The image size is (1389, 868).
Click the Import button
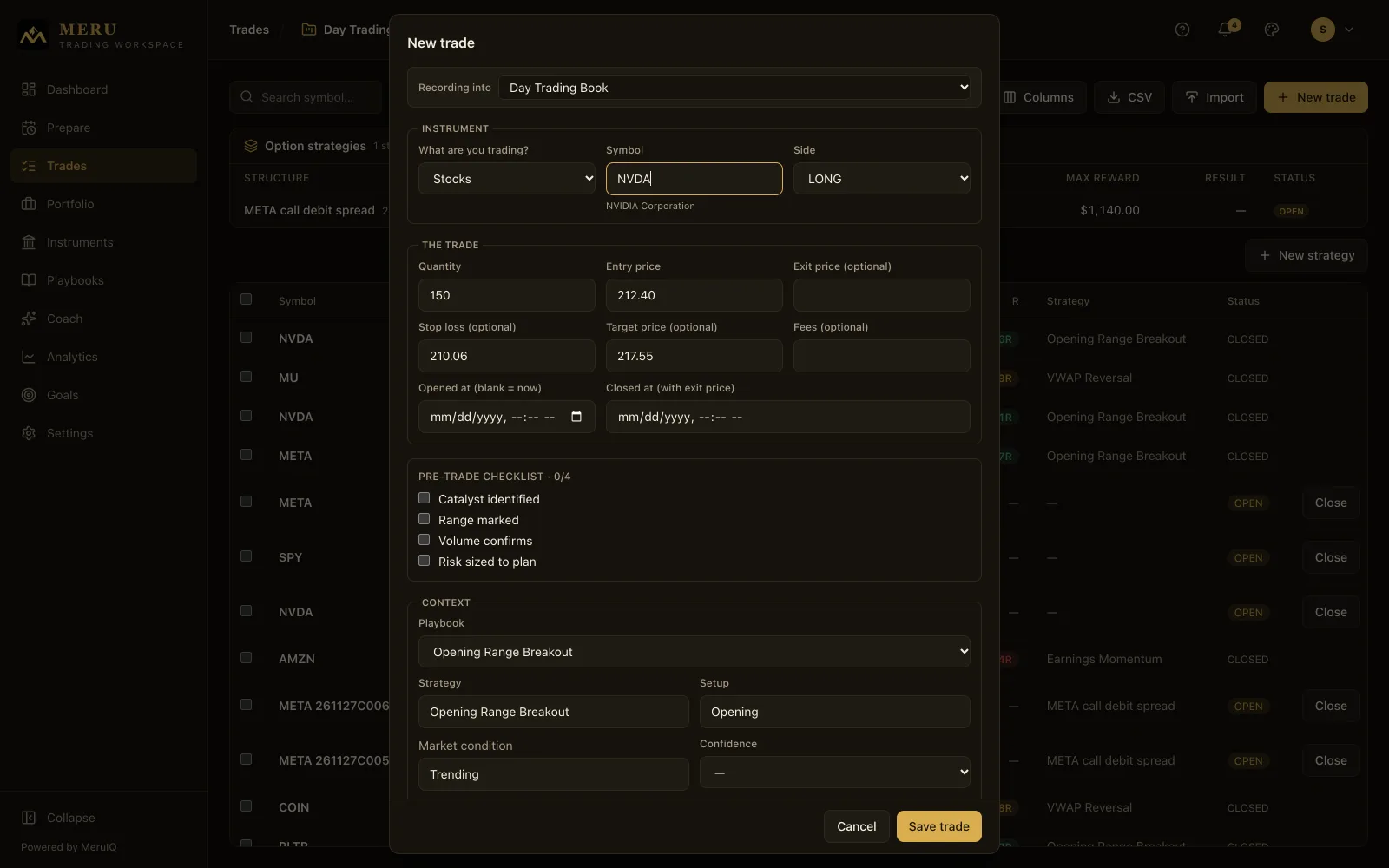pyautogui.click(x=1215, y=97)
